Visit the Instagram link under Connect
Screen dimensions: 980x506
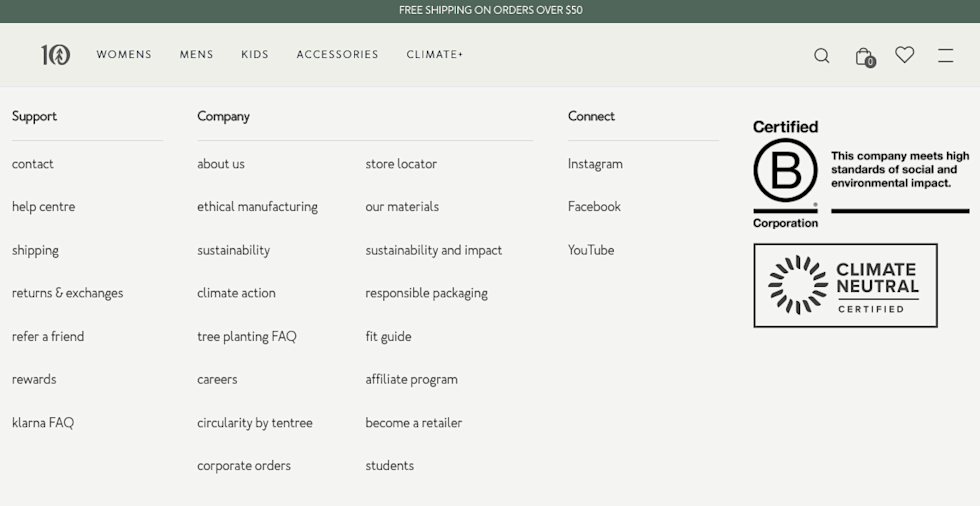point(595,164)
